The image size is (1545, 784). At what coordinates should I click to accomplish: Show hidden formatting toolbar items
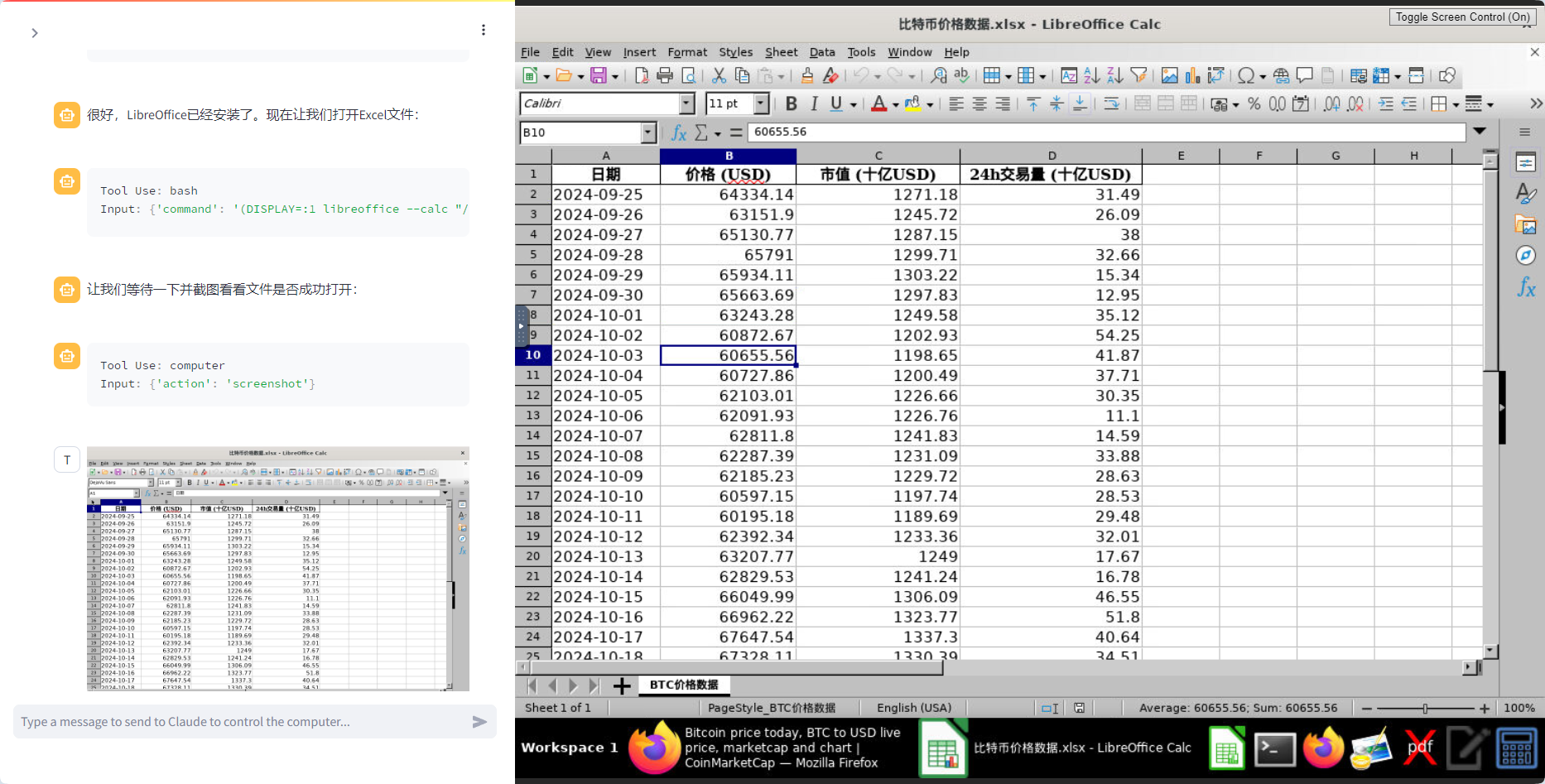1536,104
